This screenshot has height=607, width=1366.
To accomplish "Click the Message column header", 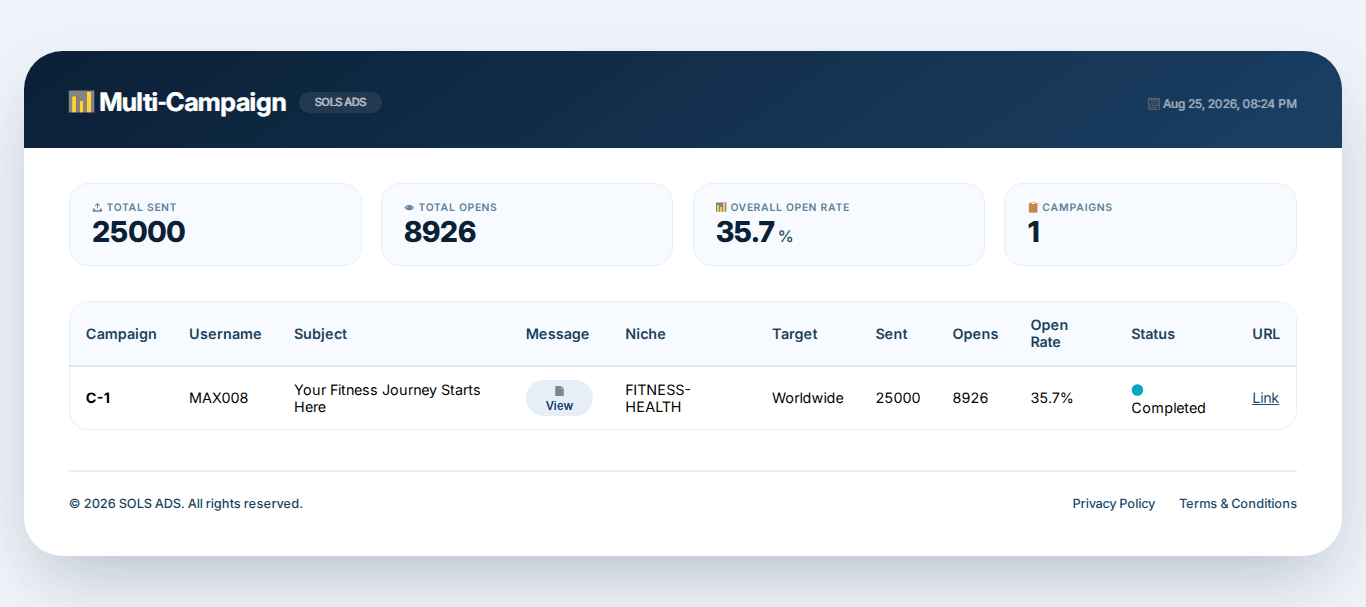I will point(557,334).
